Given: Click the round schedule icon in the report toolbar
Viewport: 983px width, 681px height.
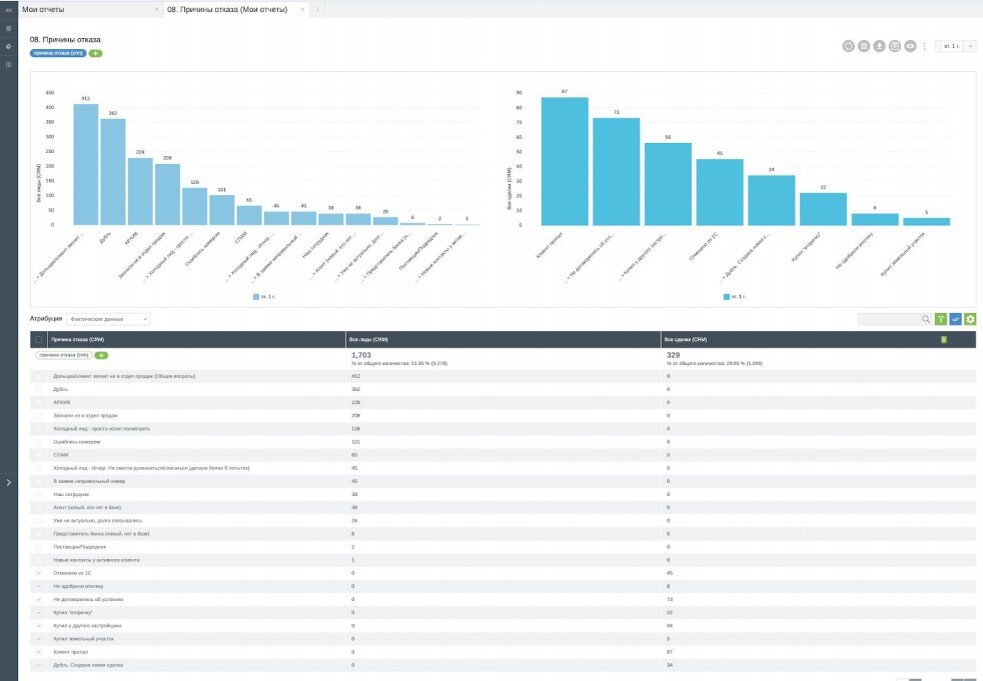Looking at the screenshot, I should point(895,46).
